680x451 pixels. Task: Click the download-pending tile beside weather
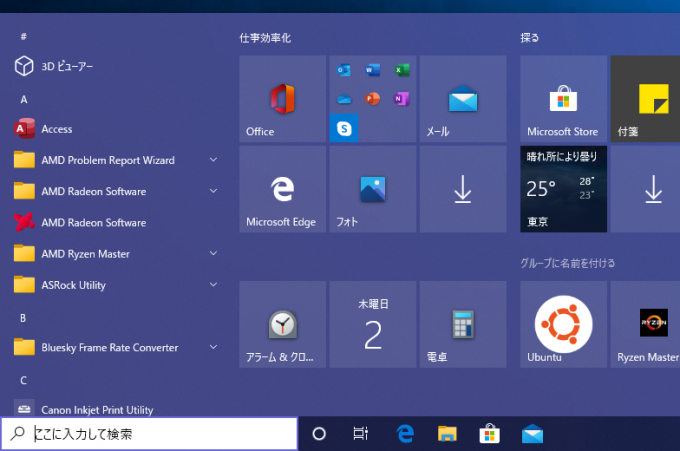[x=645, y=189]
